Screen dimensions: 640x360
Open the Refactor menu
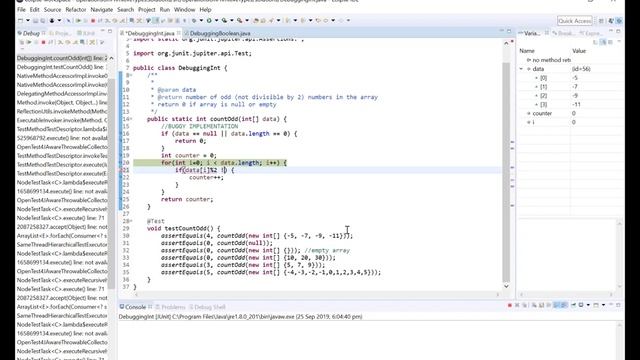tap(76, 9)
